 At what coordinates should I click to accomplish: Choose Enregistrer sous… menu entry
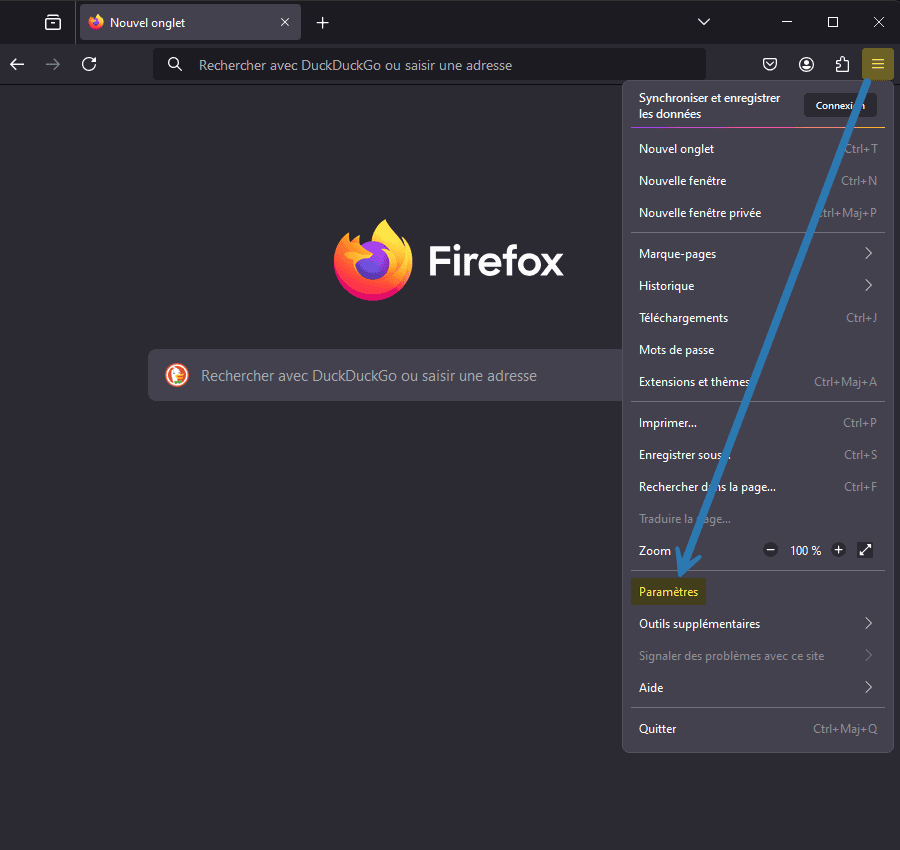[758, 455]
